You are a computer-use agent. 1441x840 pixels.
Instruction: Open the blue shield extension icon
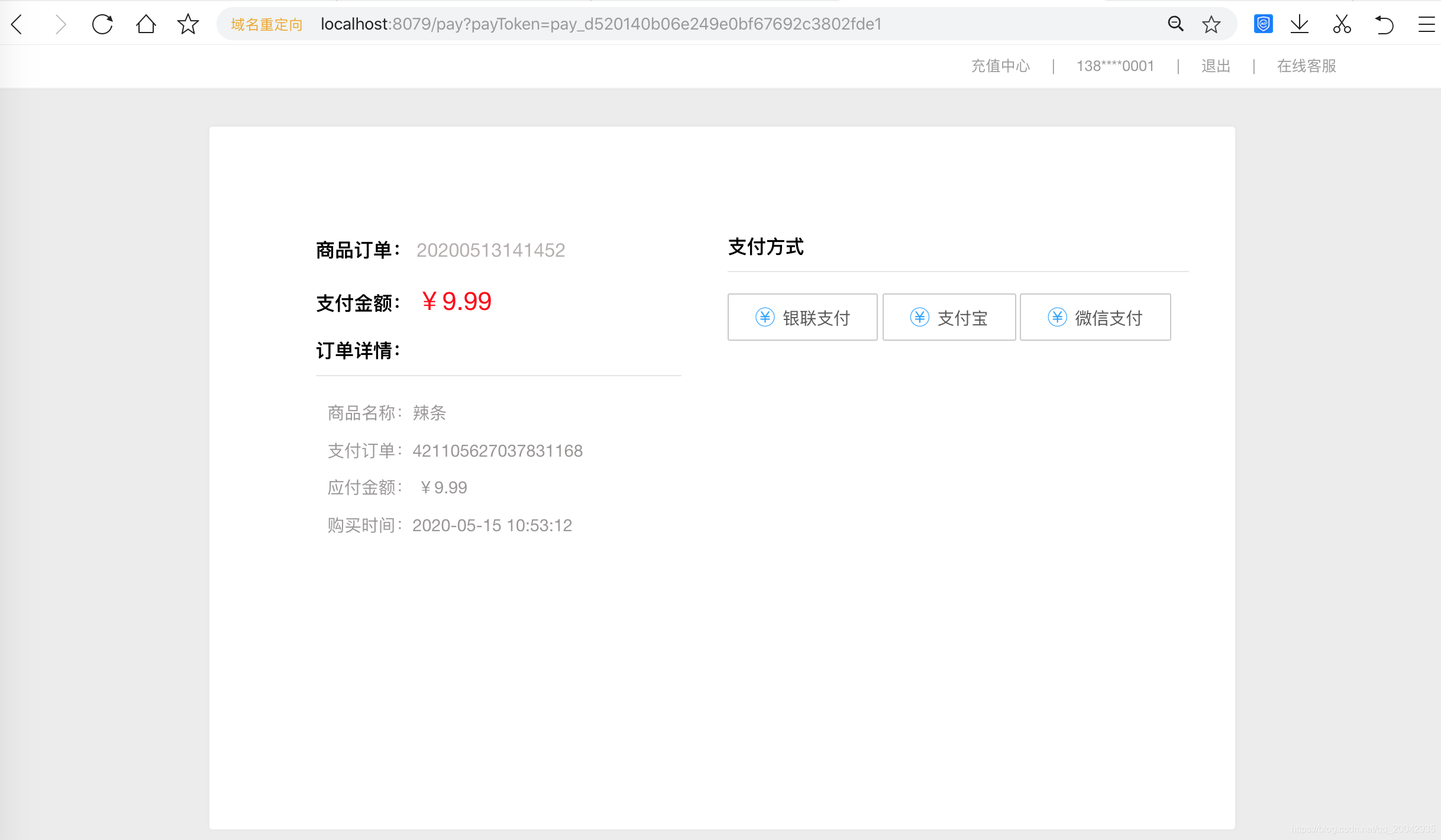[x=1263, y=24]
